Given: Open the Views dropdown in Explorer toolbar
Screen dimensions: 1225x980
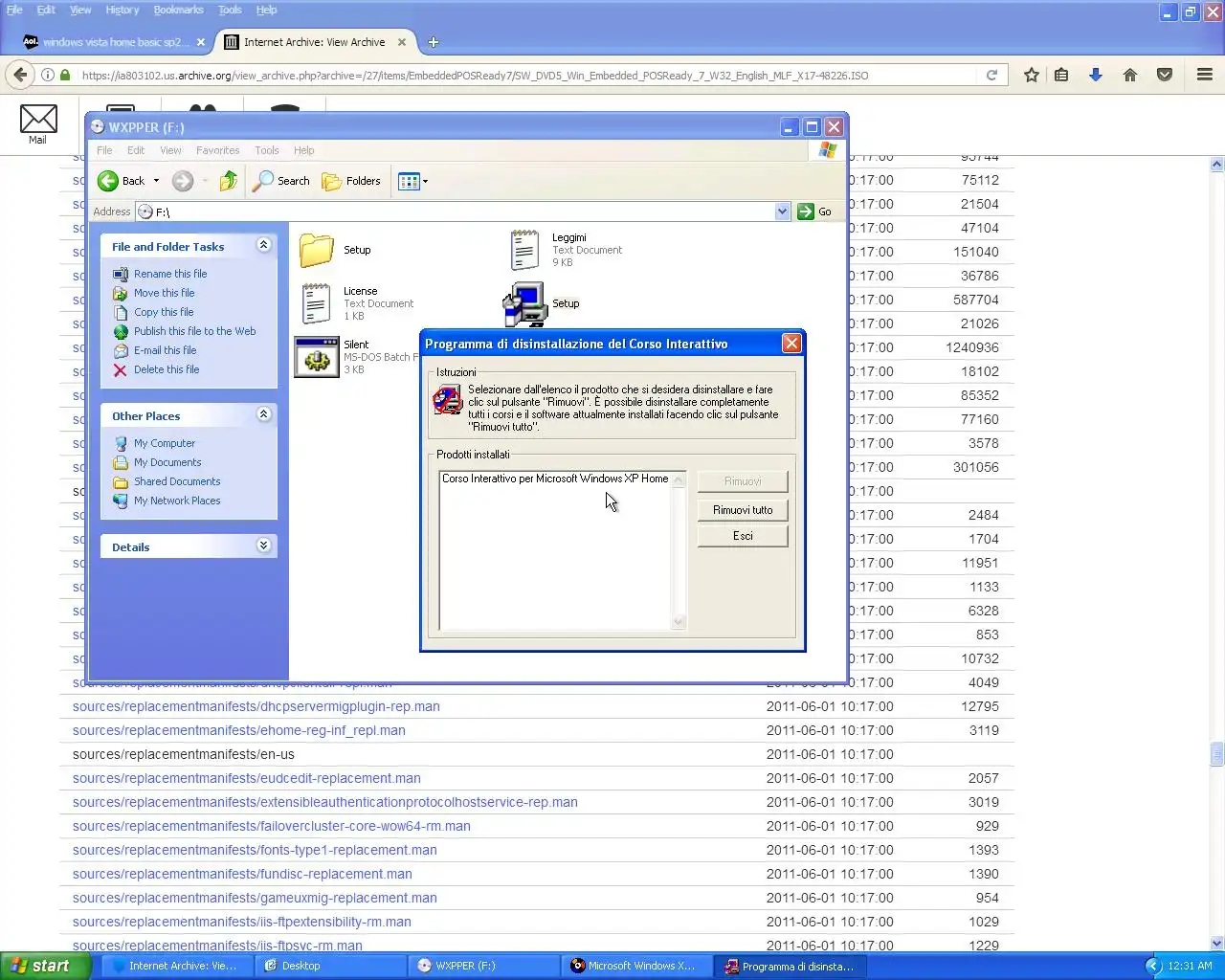Looking at the screenshot, I should coord(412,181).
